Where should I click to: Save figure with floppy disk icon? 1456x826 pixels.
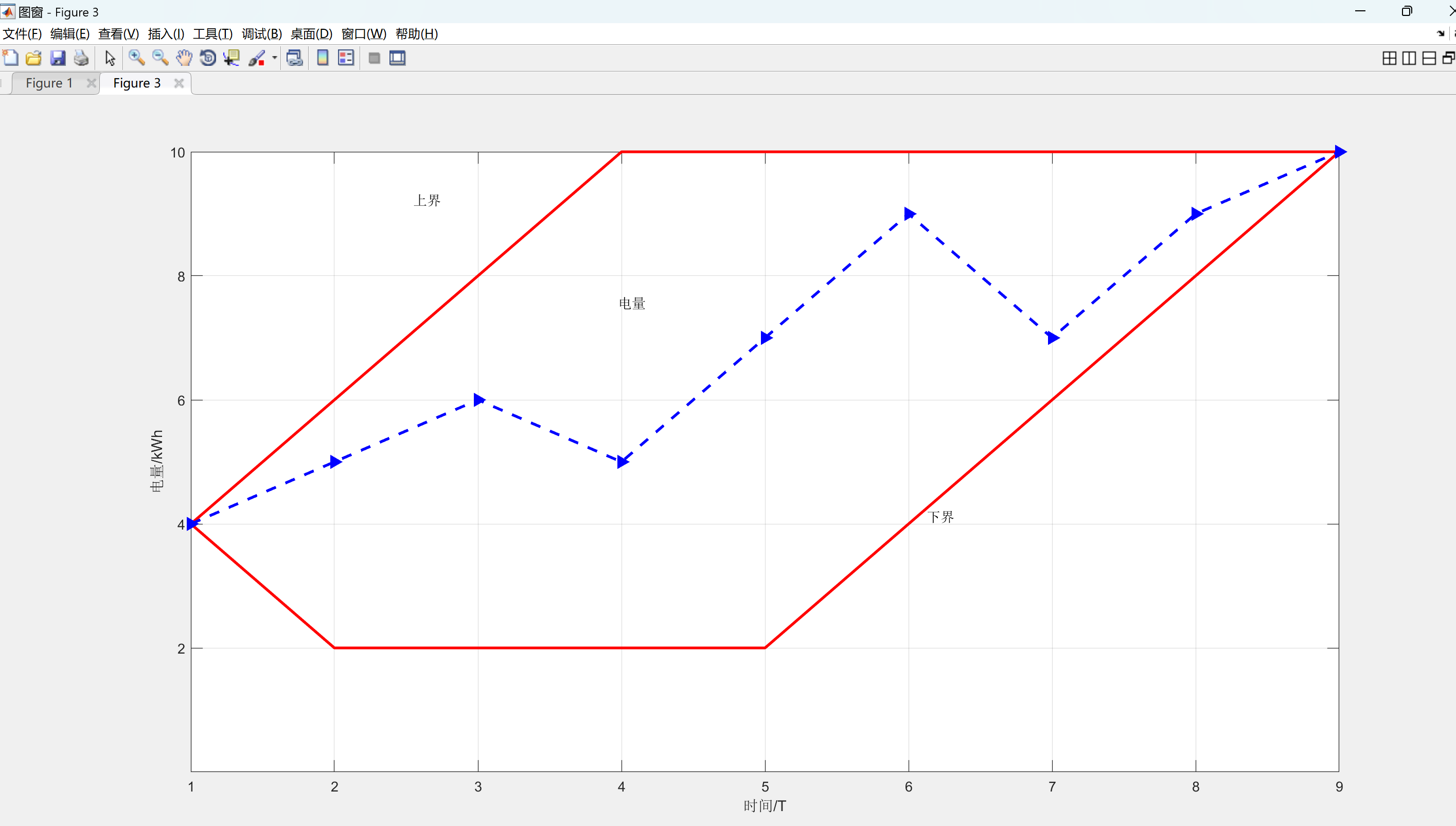(58, 58)
